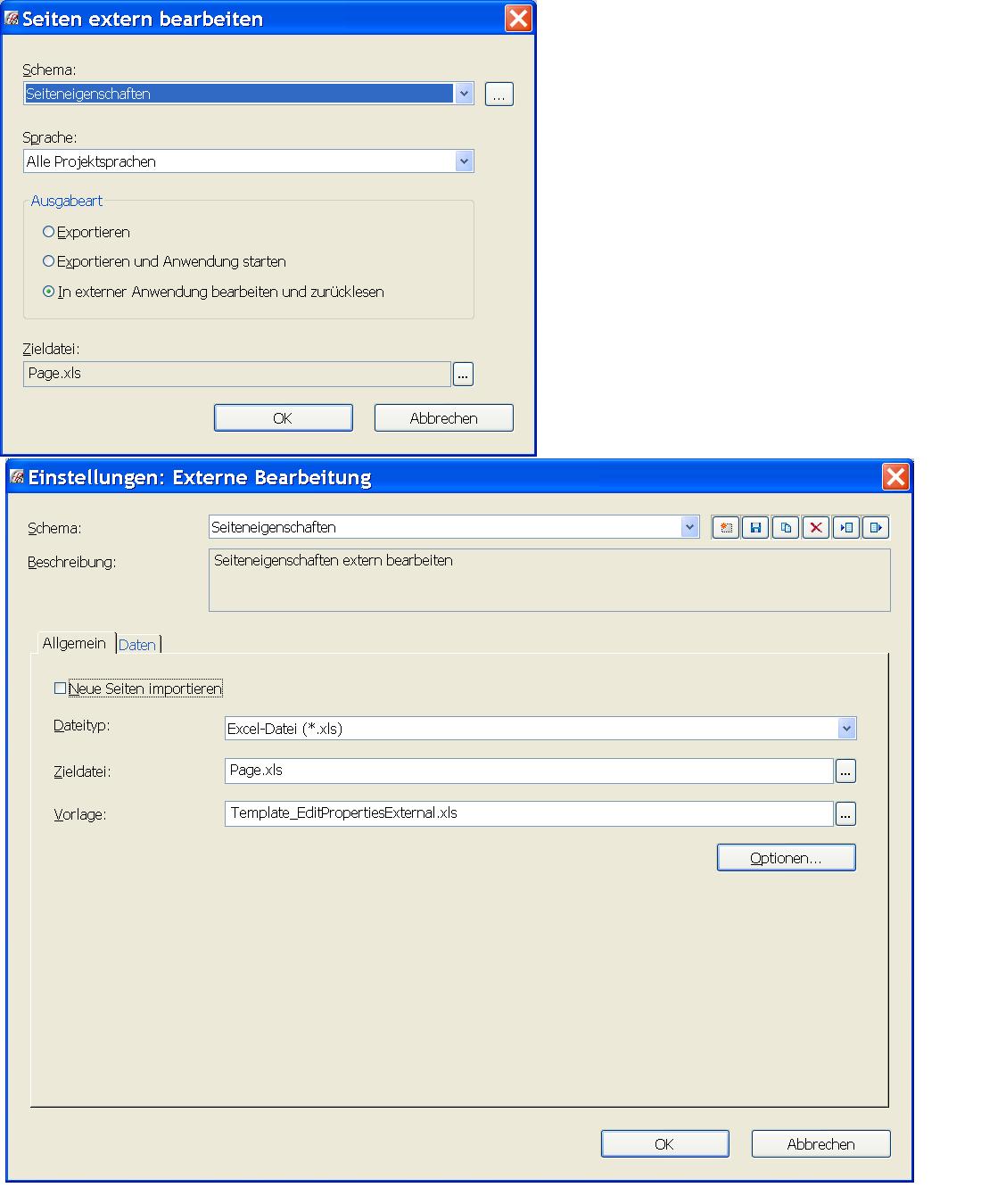Open schema settings via the ellipsis button next to Schema
The image size is (981, 1204).
(499, 94)
